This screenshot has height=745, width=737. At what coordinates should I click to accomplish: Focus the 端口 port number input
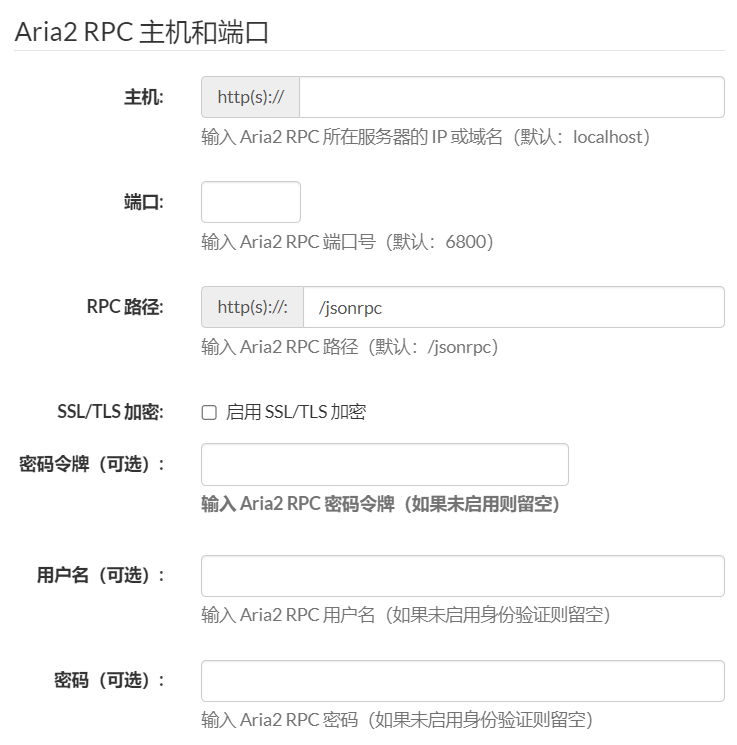pyautogui.click(x=250, y=202)
